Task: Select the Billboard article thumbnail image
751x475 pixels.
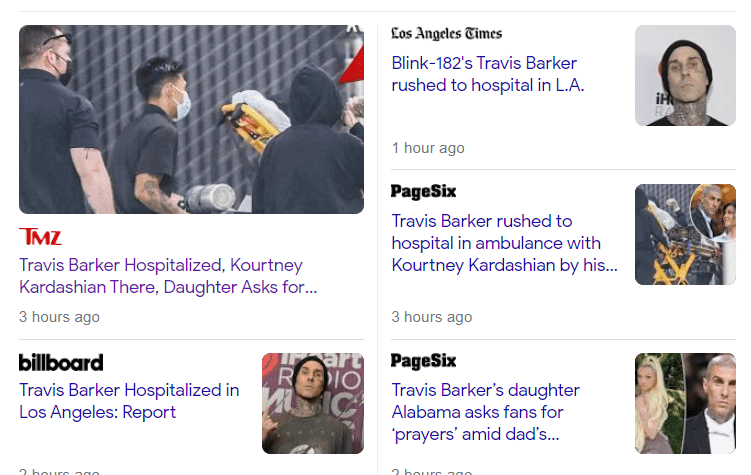Action: [x=312, y=403]
